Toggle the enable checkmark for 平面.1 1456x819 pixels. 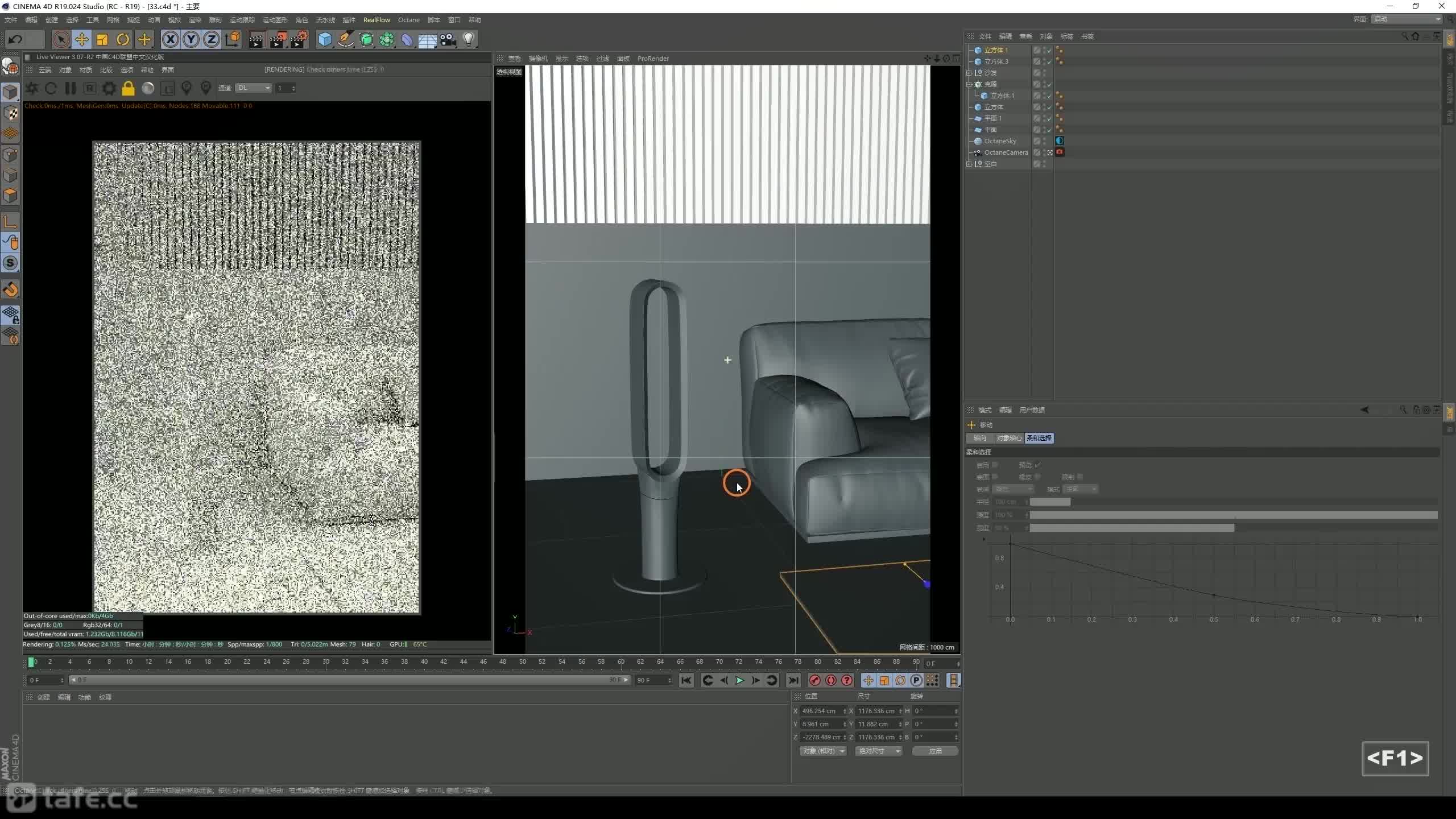point(1049,118)
